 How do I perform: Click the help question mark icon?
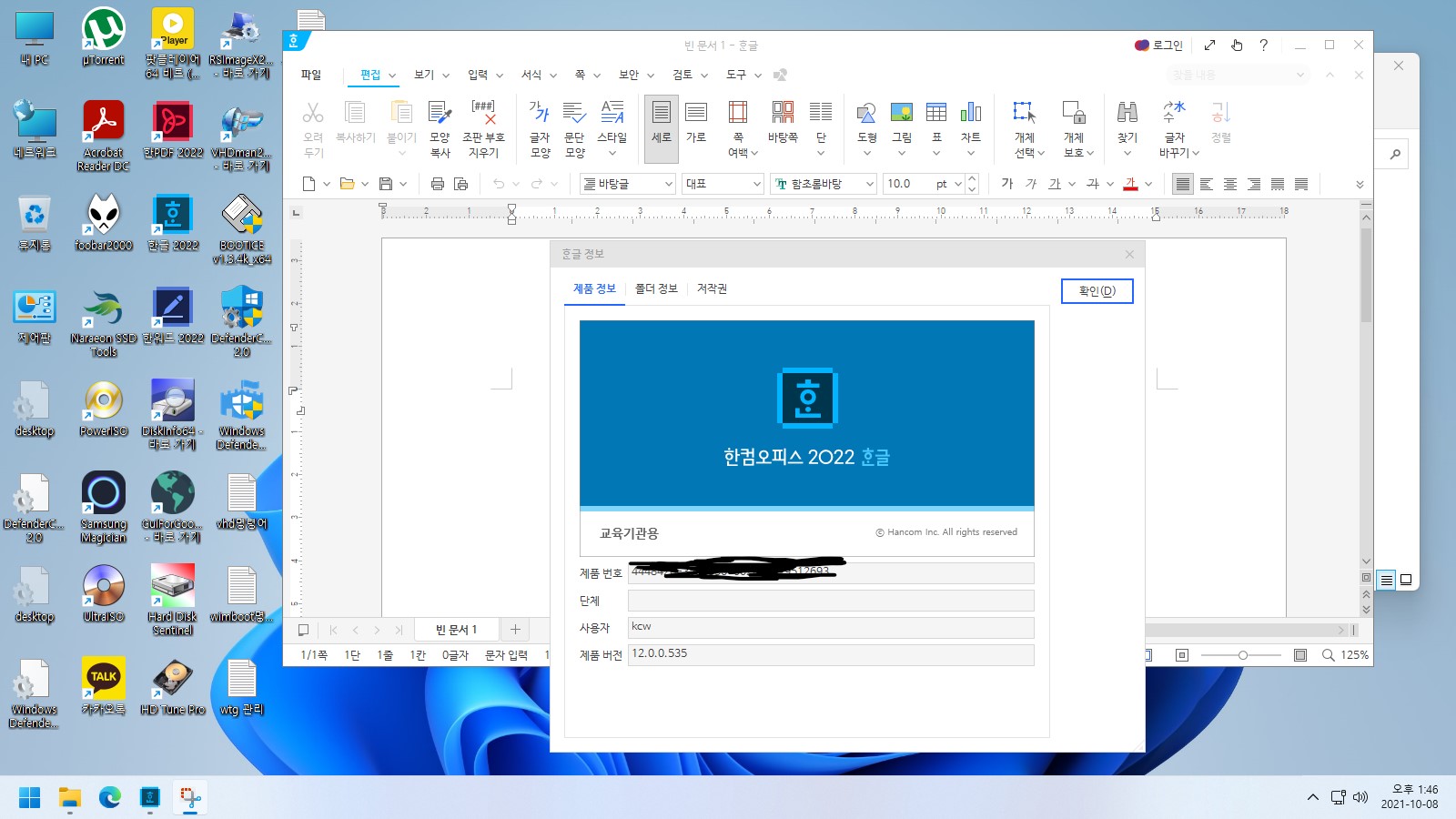click(x=1263, y=45)
